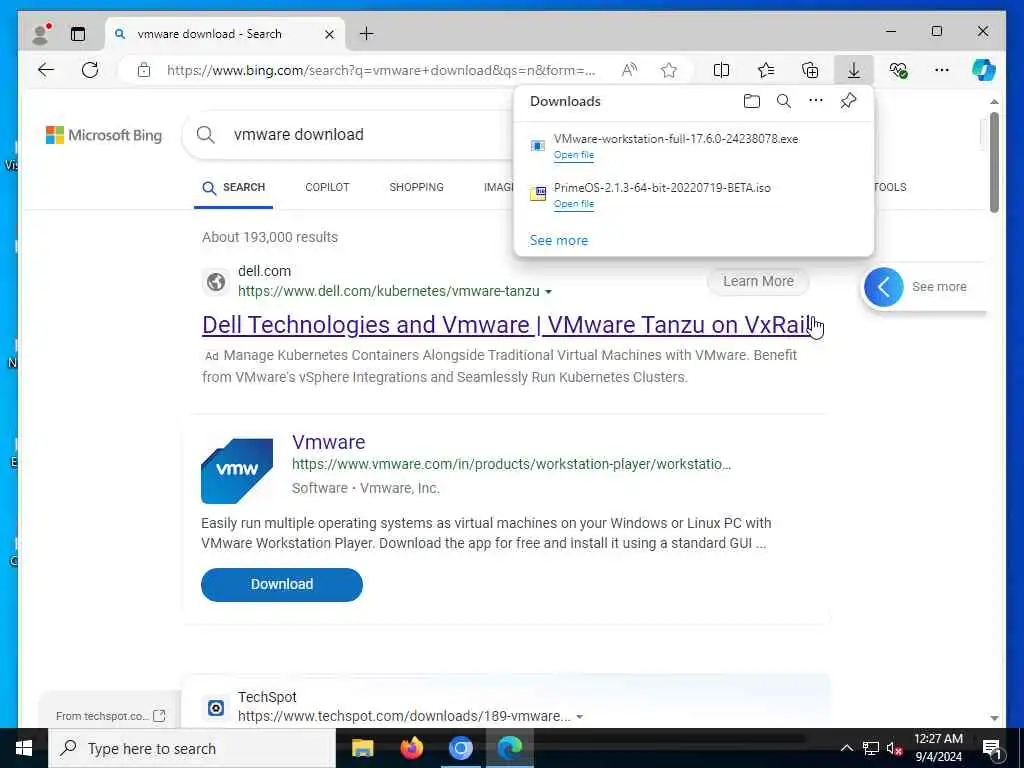Image resolution: width=1024 pixels, height=768 pixels.
Task: Close the vmware download search tab
Action: point(330,34)
